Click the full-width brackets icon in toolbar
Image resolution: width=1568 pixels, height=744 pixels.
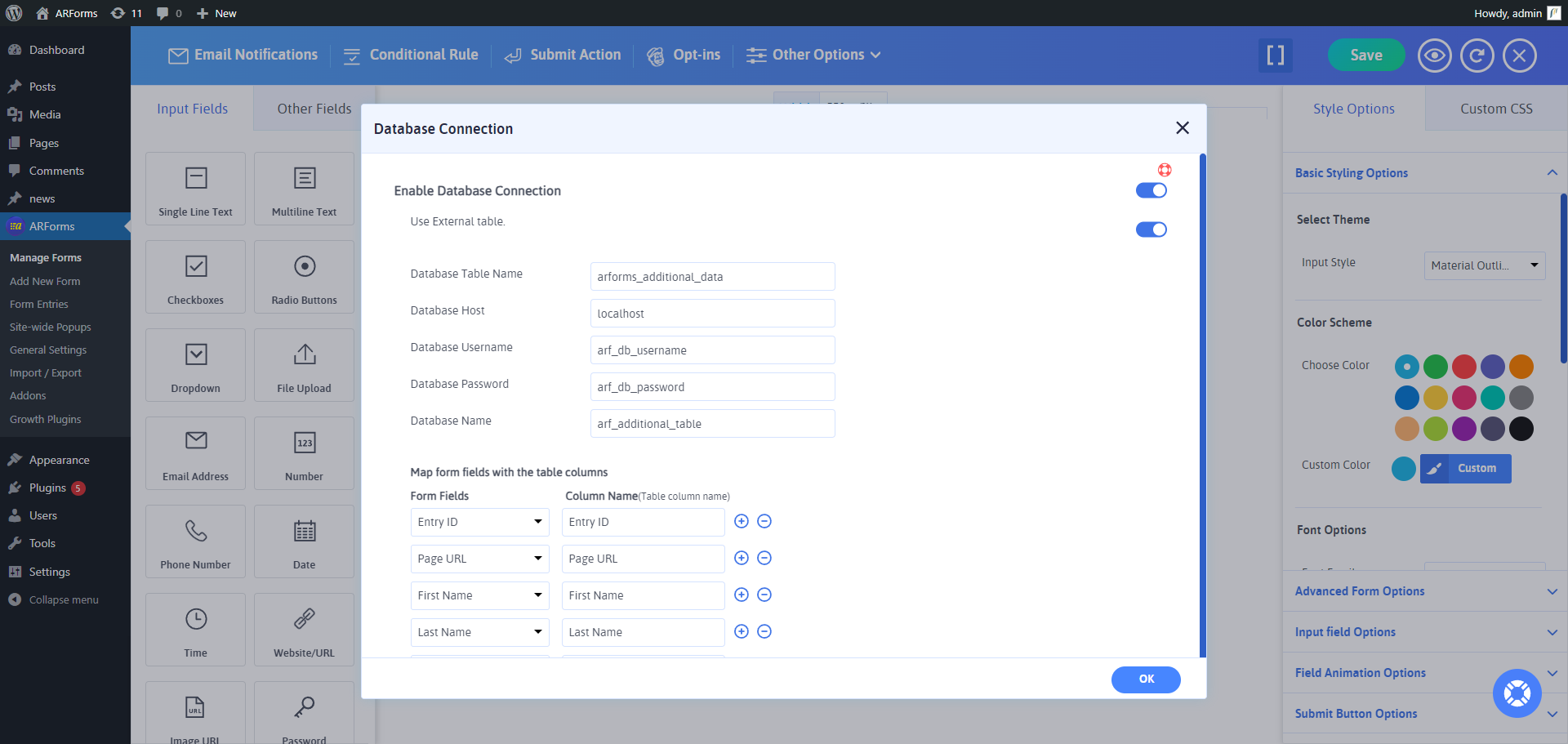[x=1275, y=56]
